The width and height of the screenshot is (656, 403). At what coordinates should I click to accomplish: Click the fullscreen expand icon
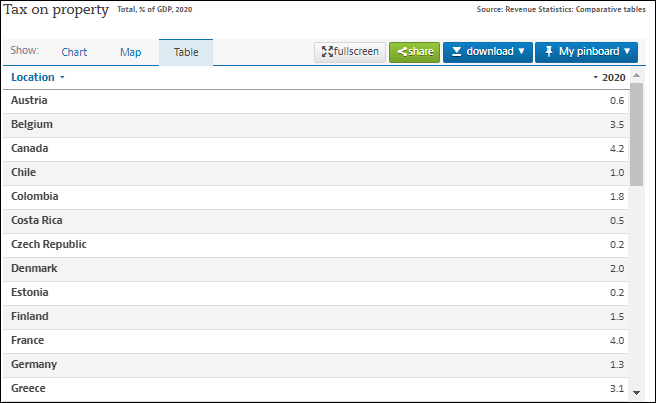click(327, 52)
